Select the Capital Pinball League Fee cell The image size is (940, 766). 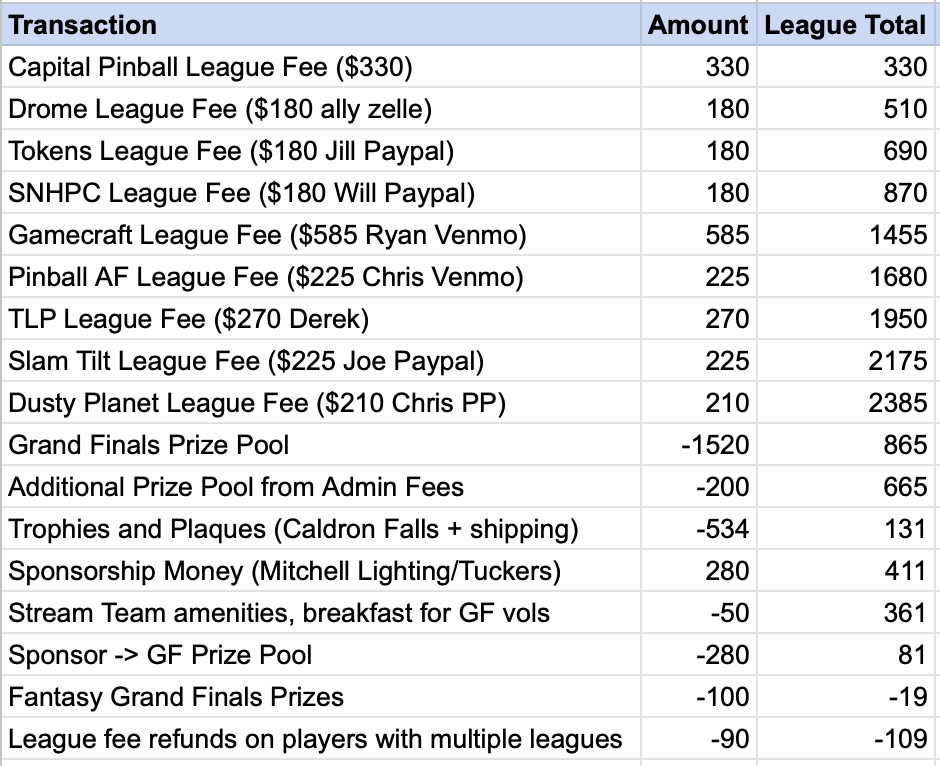tap(210, 67)
